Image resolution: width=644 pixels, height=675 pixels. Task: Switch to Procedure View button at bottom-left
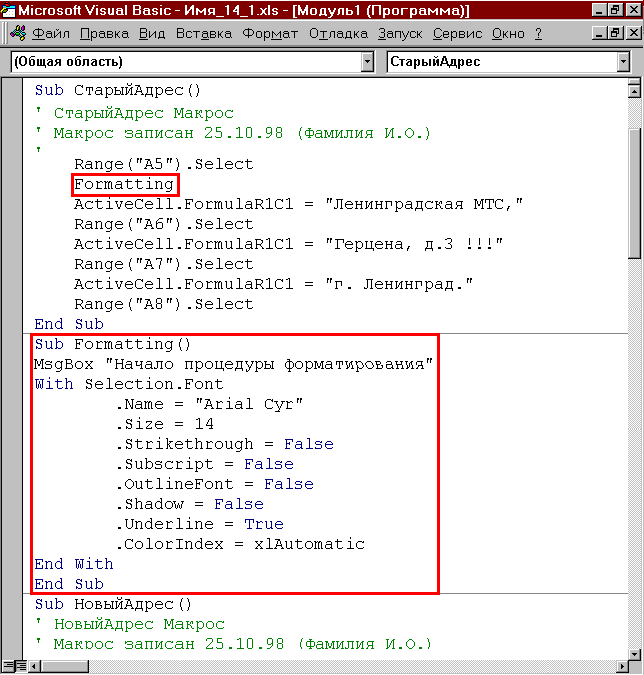tap(7, 666)
